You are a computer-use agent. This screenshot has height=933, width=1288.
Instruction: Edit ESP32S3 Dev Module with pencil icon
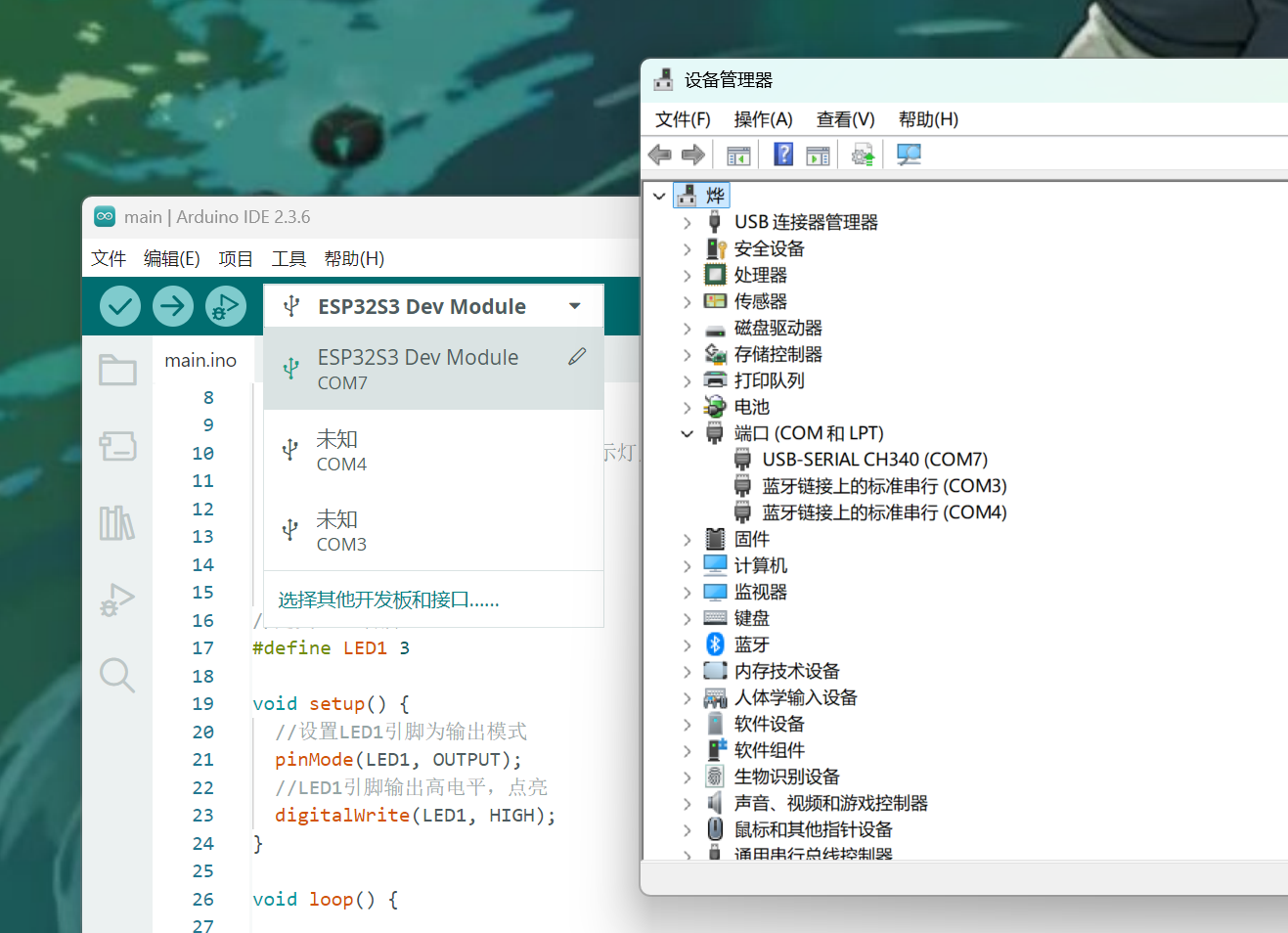tap(577, 357)
